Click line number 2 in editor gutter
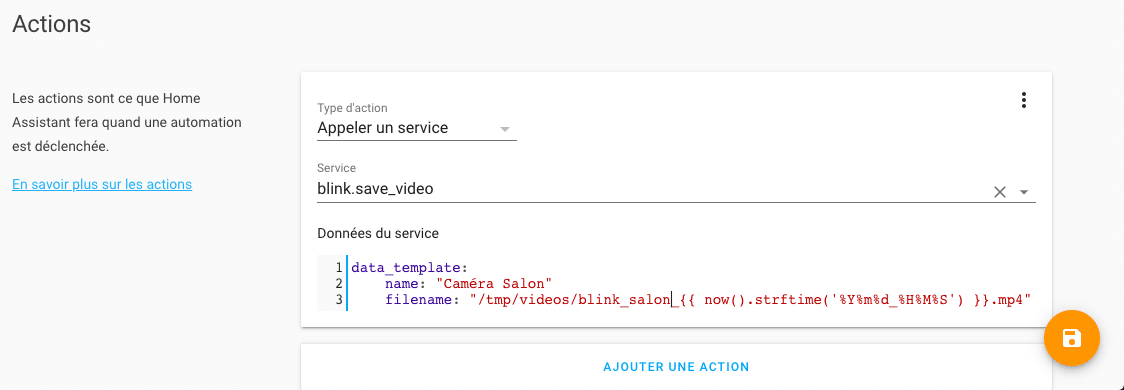 tap(338, 284)
